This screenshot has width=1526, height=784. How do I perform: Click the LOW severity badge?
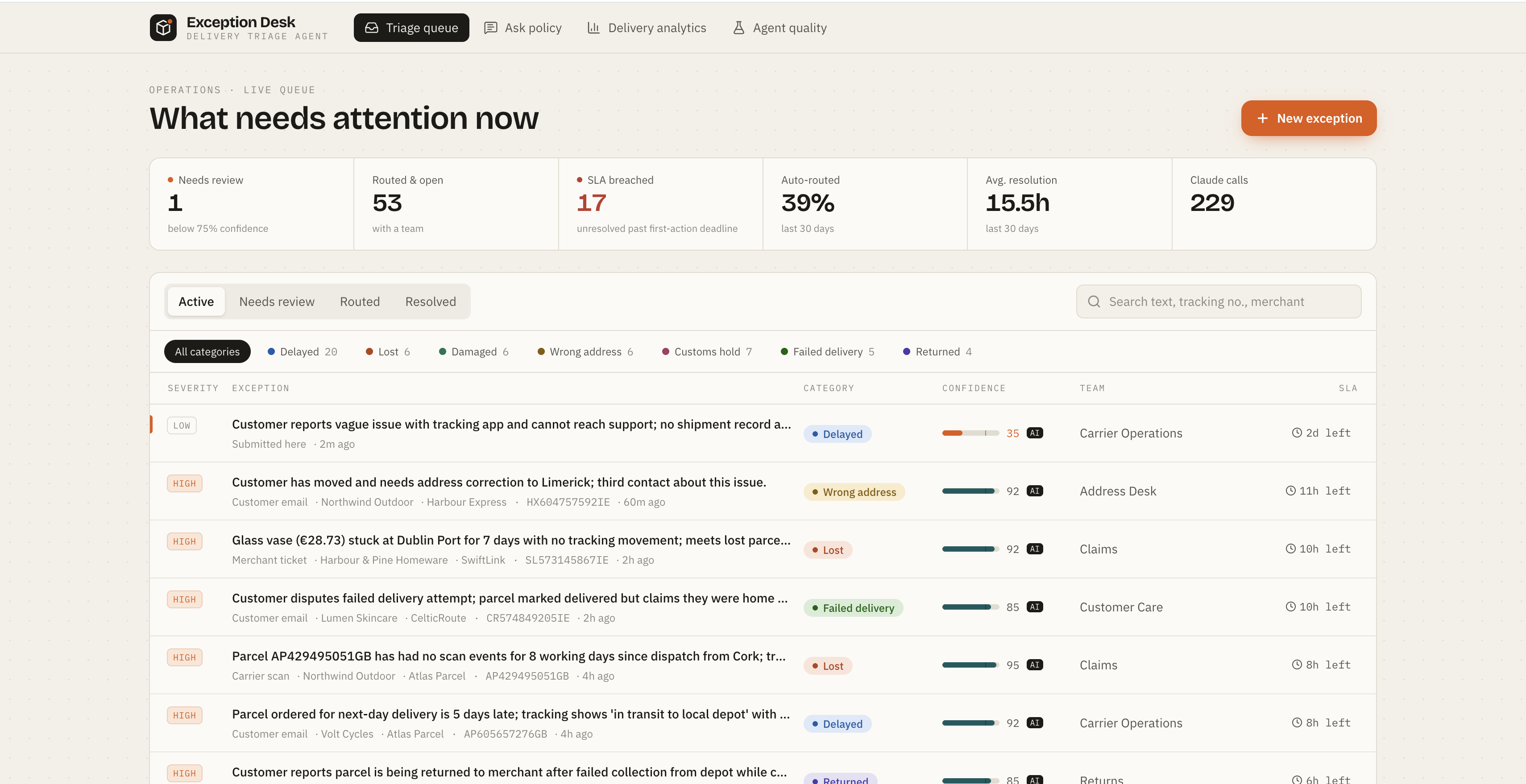[x=182, y=426]
